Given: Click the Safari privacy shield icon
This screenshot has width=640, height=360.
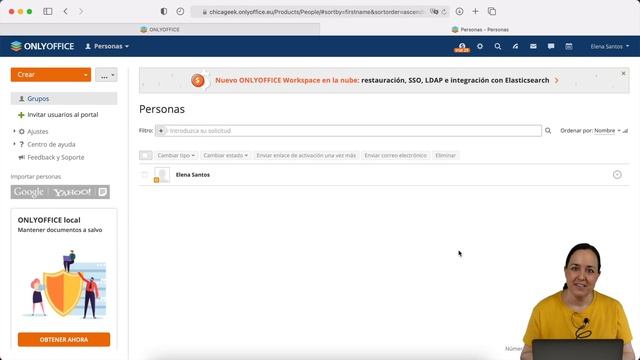Looking at the screenshot, I should point(164,11).
